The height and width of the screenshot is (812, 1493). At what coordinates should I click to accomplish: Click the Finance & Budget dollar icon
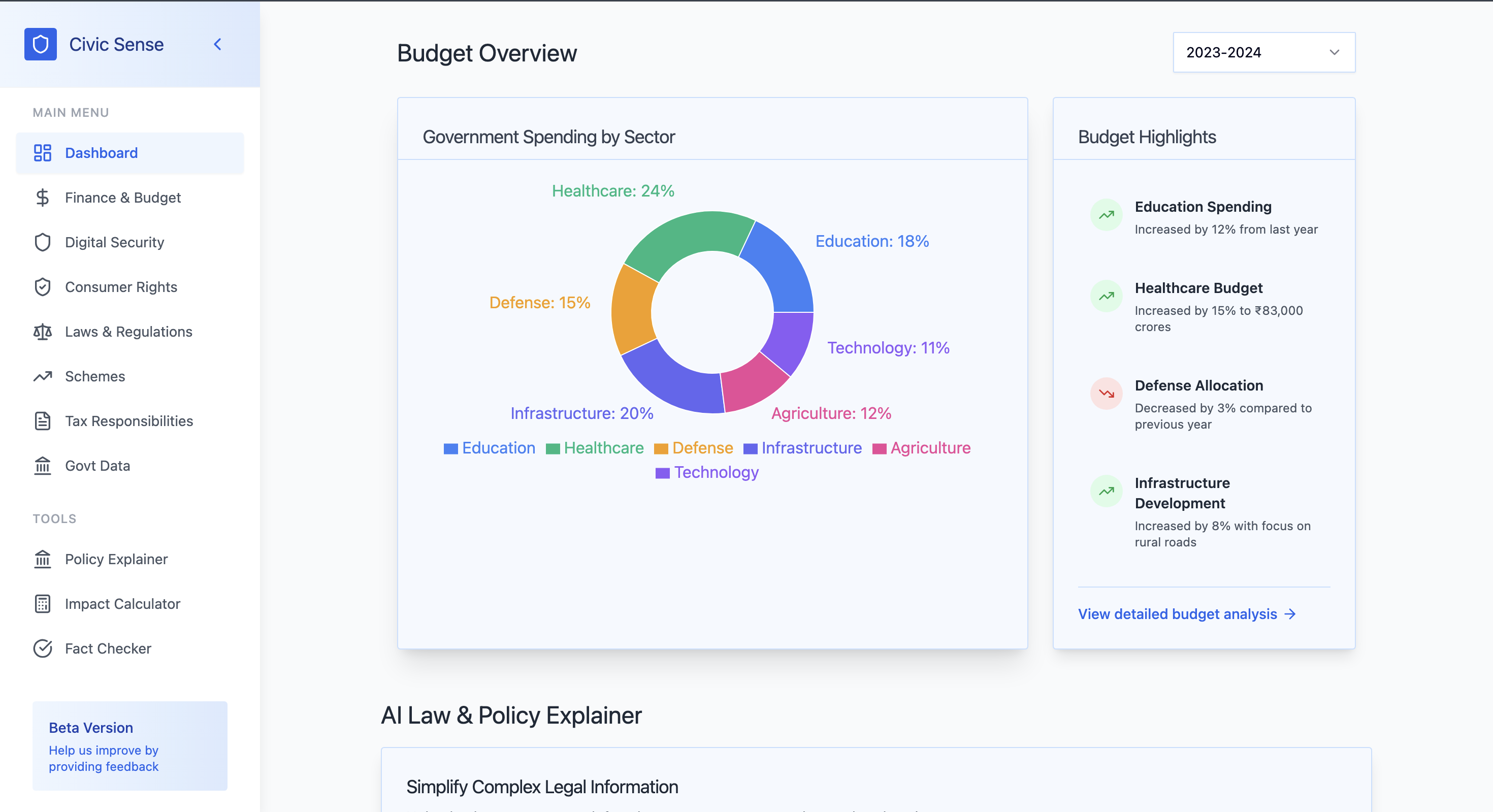point(42,198)
